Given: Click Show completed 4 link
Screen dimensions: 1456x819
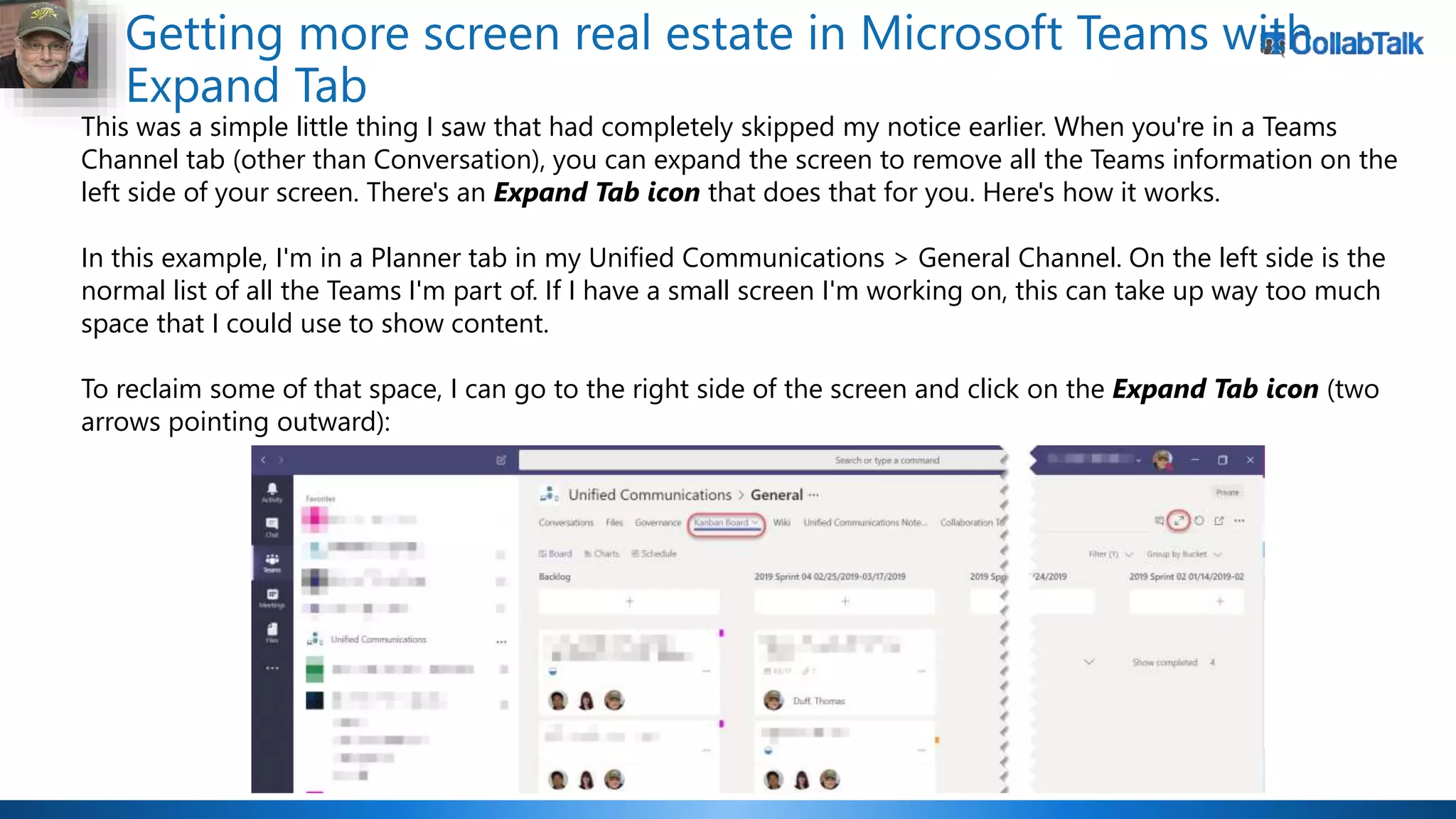Looking at the screenshot, I should (x=1173, y=662).
